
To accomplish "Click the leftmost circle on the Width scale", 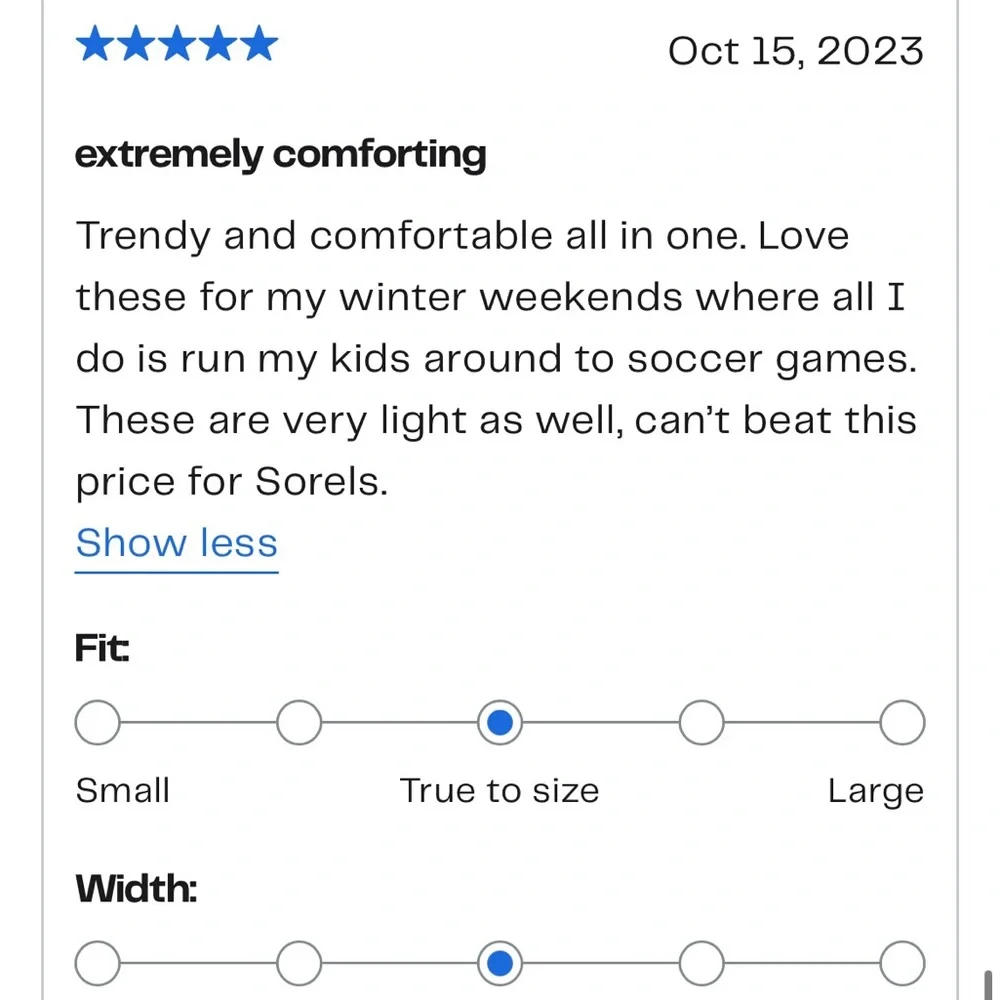I will point(97,962).
